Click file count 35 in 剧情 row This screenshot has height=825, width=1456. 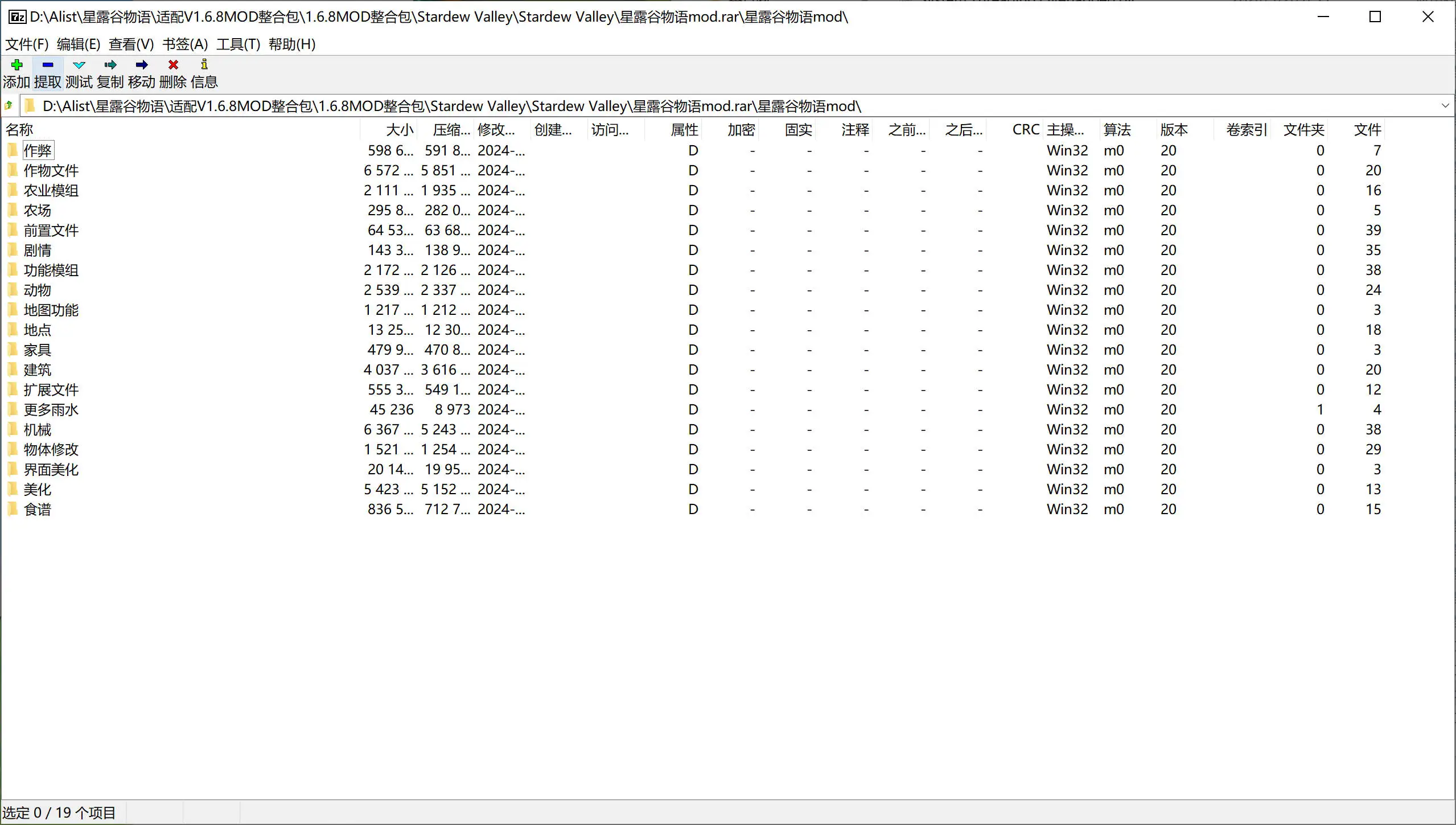point(1373,250)
